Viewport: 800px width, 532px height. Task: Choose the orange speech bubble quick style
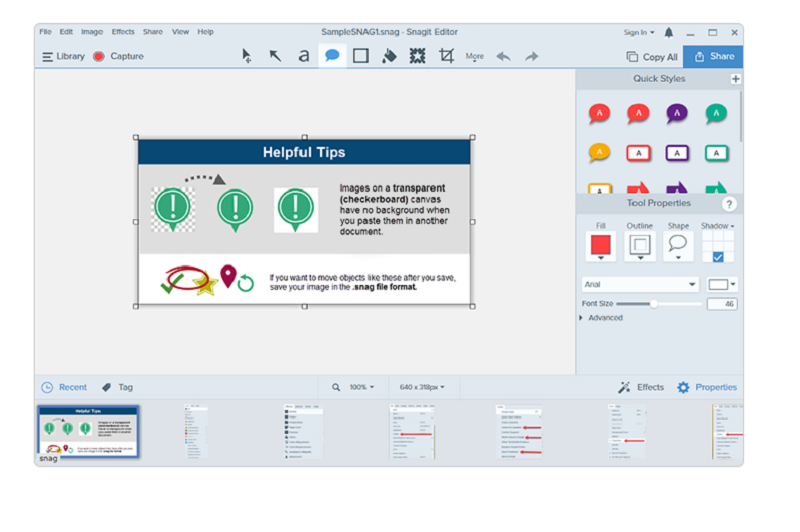pos(599,153)
